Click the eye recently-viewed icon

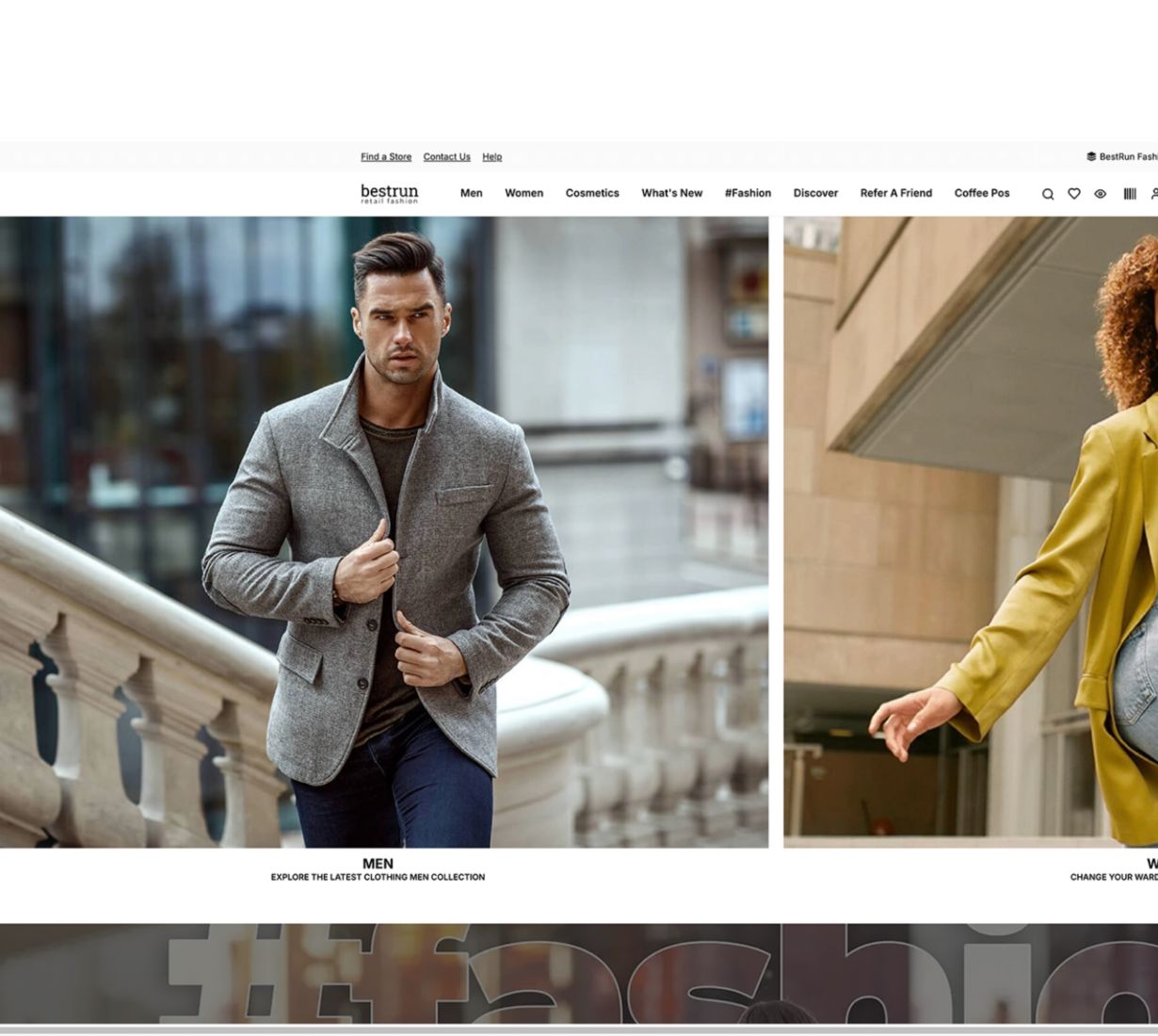[1101, 194]
